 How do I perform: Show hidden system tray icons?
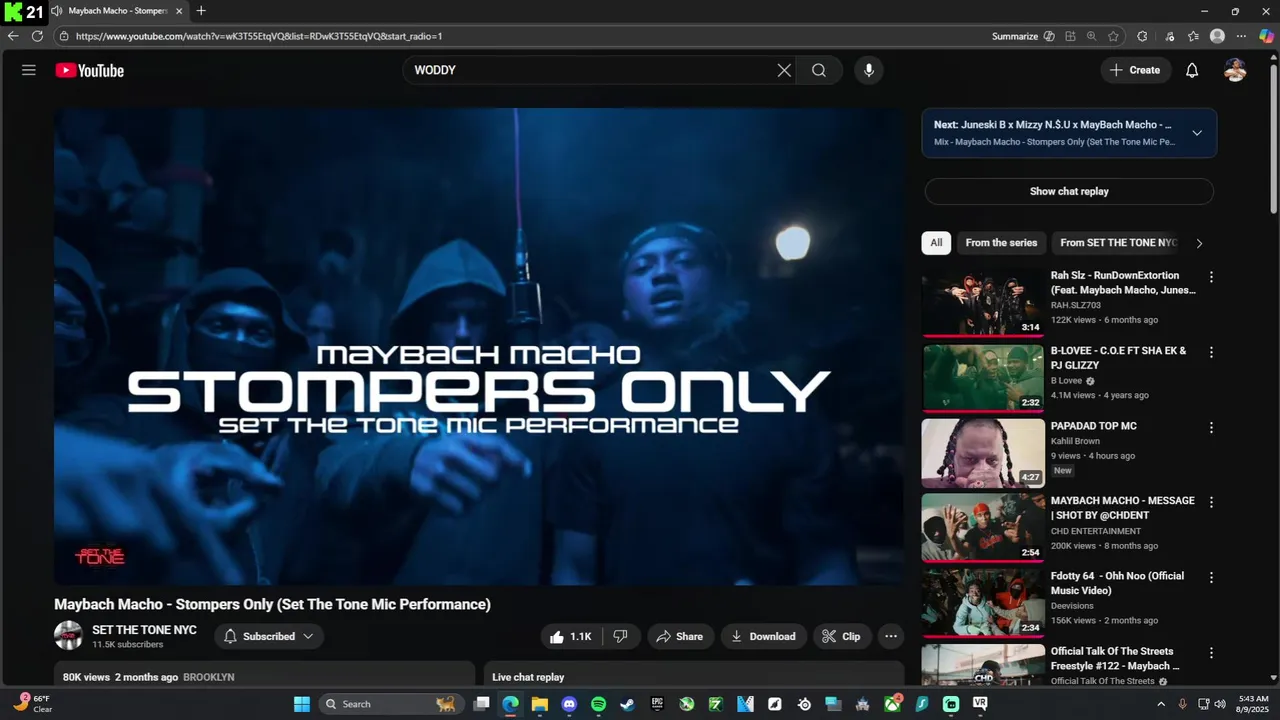click(x=1161, y=704)
